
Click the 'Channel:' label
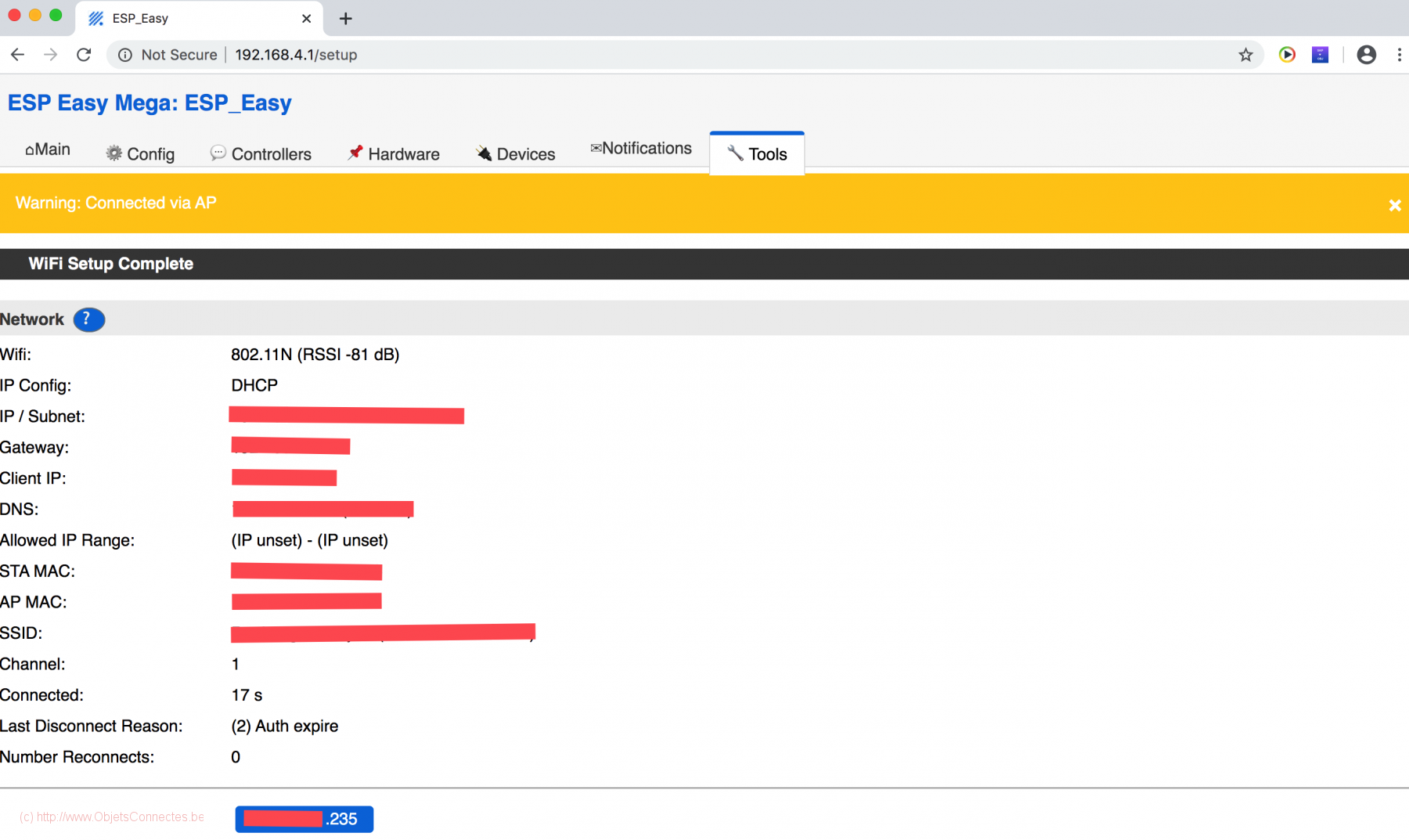[33, 664]
